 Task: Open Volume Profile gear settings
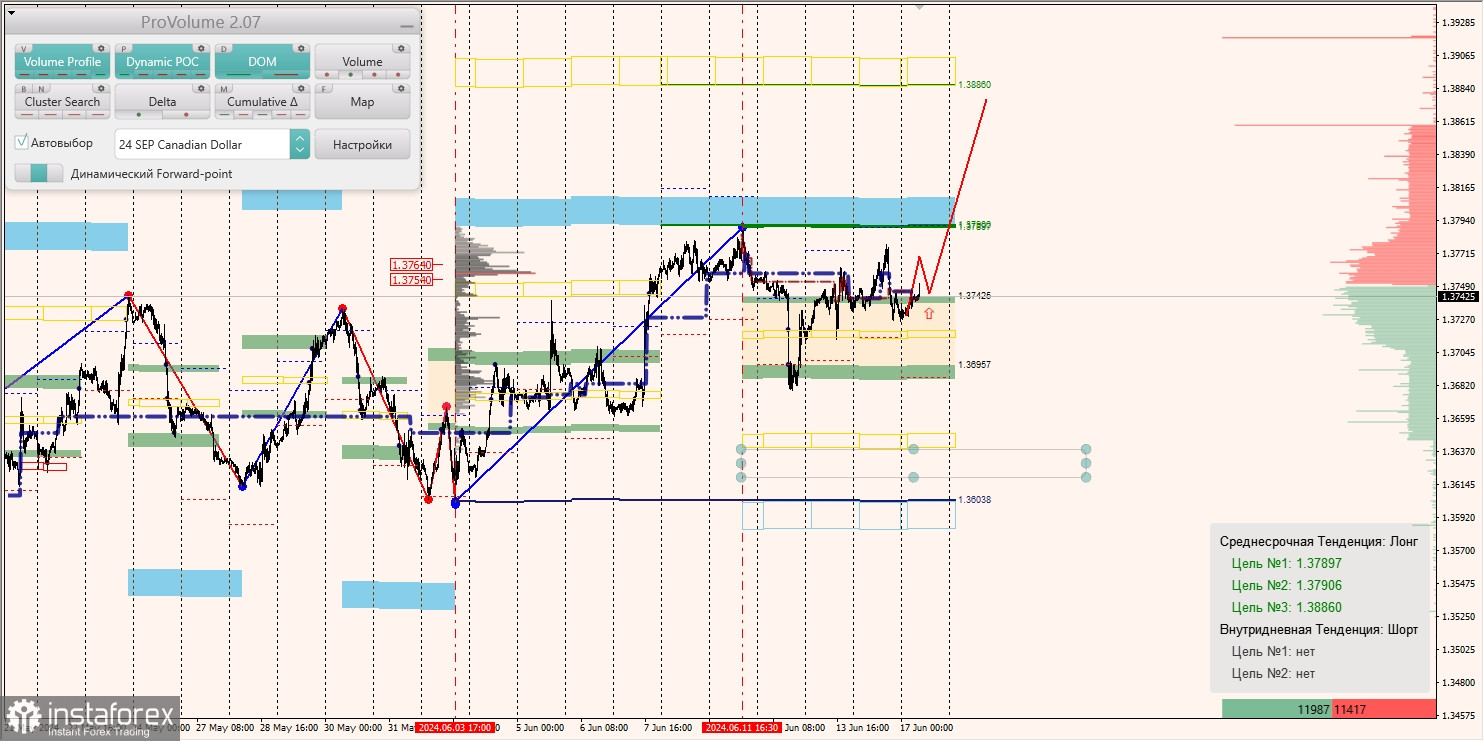point(101,48)
